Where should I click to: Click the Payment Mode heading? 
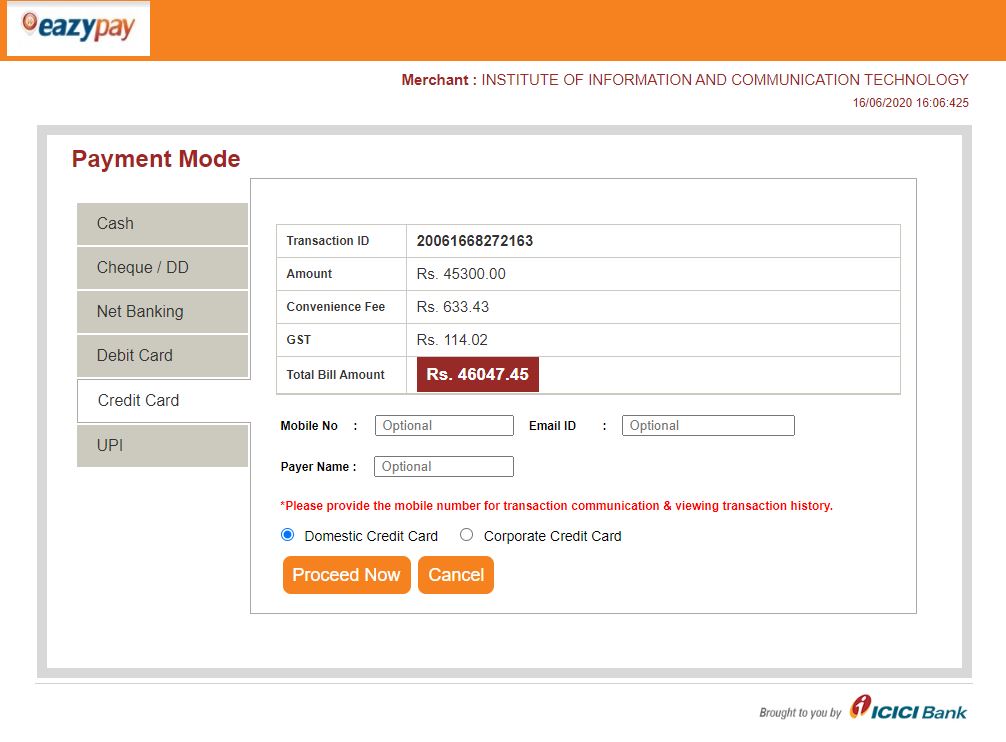pyautogui.click(x=155, y=158)
